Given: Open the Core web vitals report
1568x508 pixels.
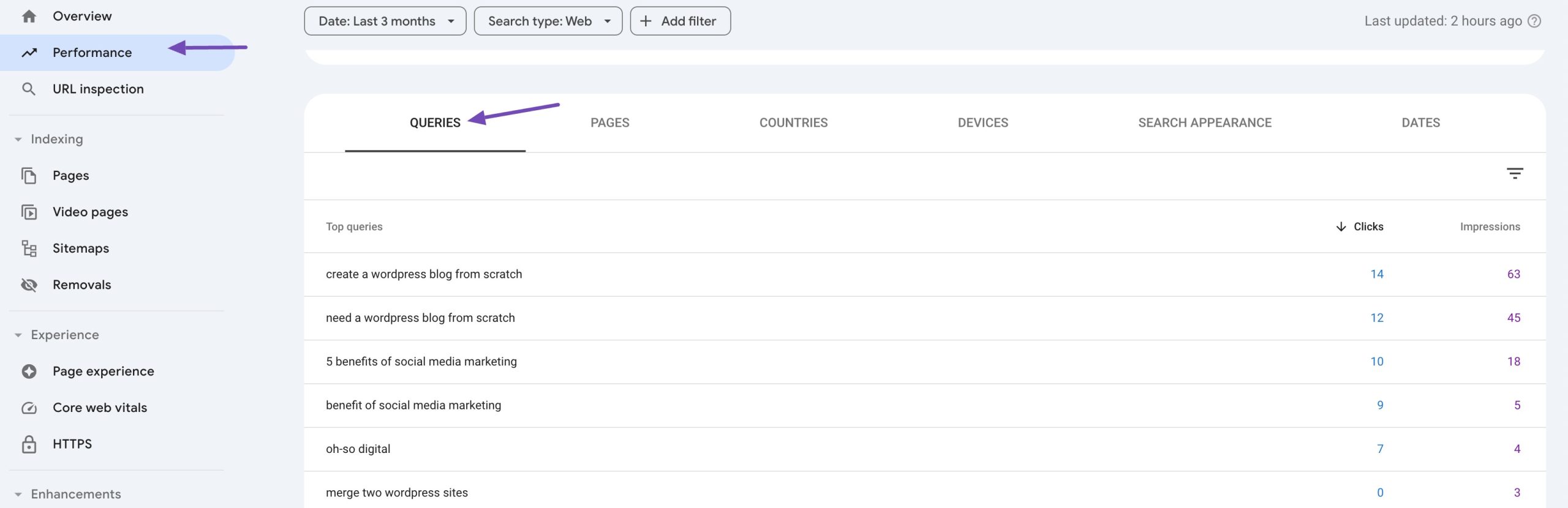Looking at the screenshot, I should 116,408.
